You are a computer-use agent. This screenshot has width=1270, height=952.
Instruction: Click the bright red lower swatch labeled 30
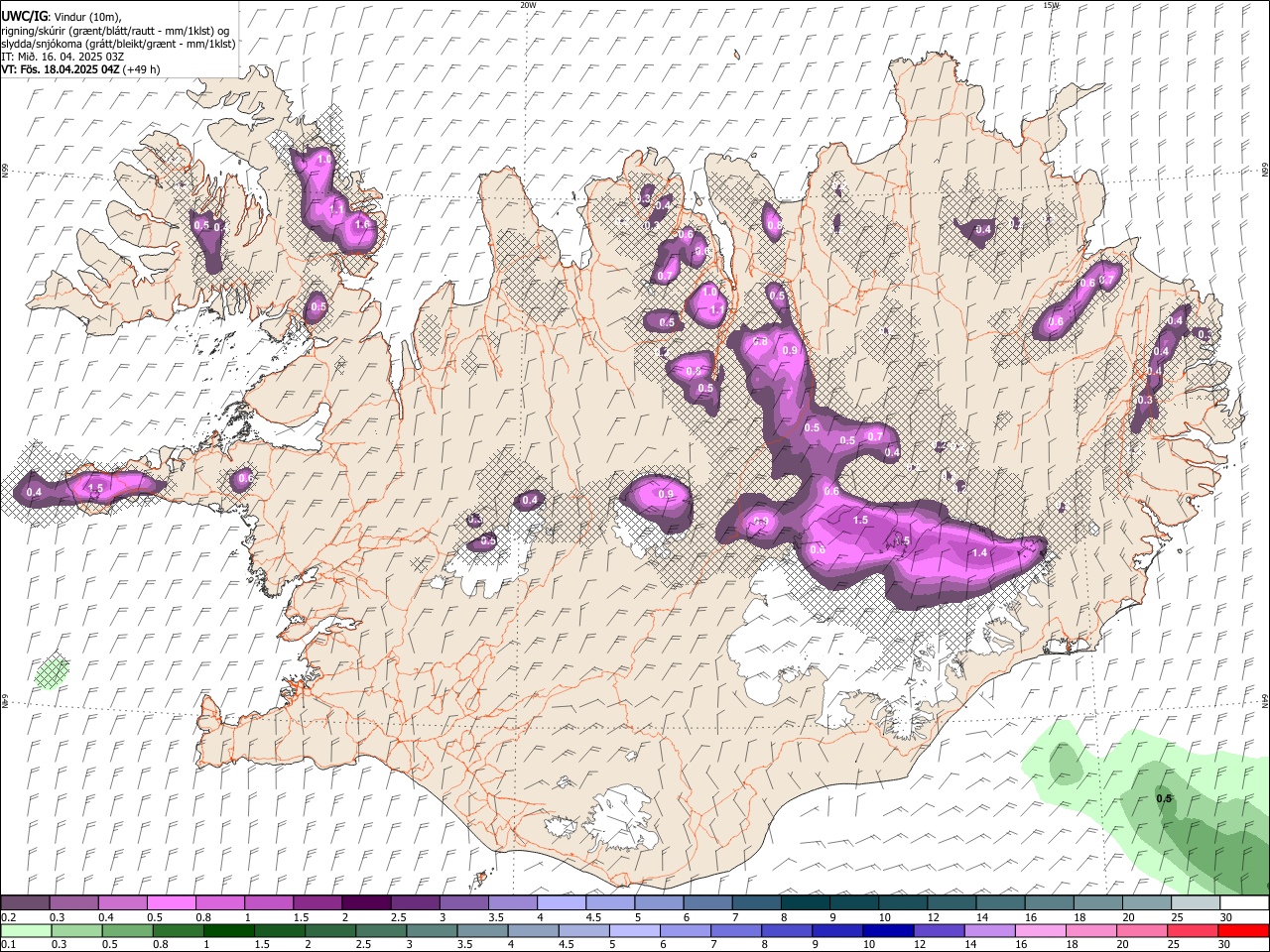tap(1242, 930)
